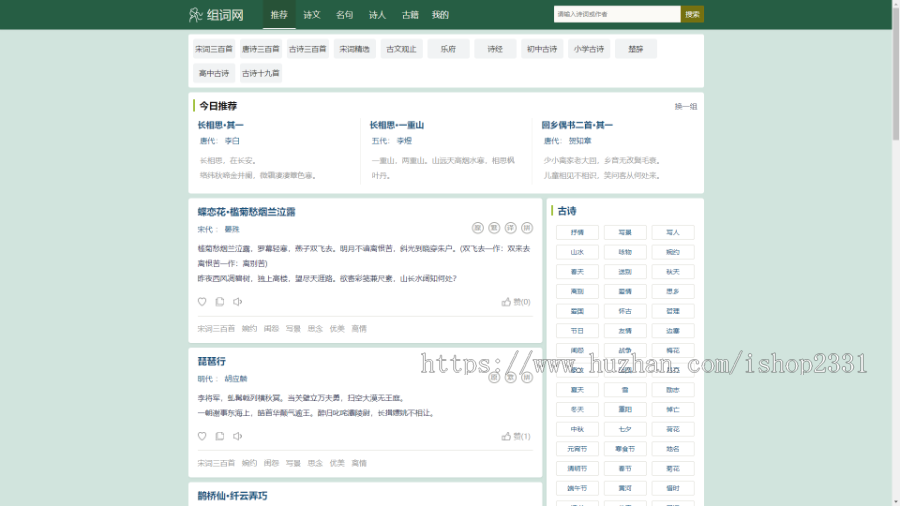Select the 乐府 collection
Screen dimensions: 900x506
coord(448,49)
